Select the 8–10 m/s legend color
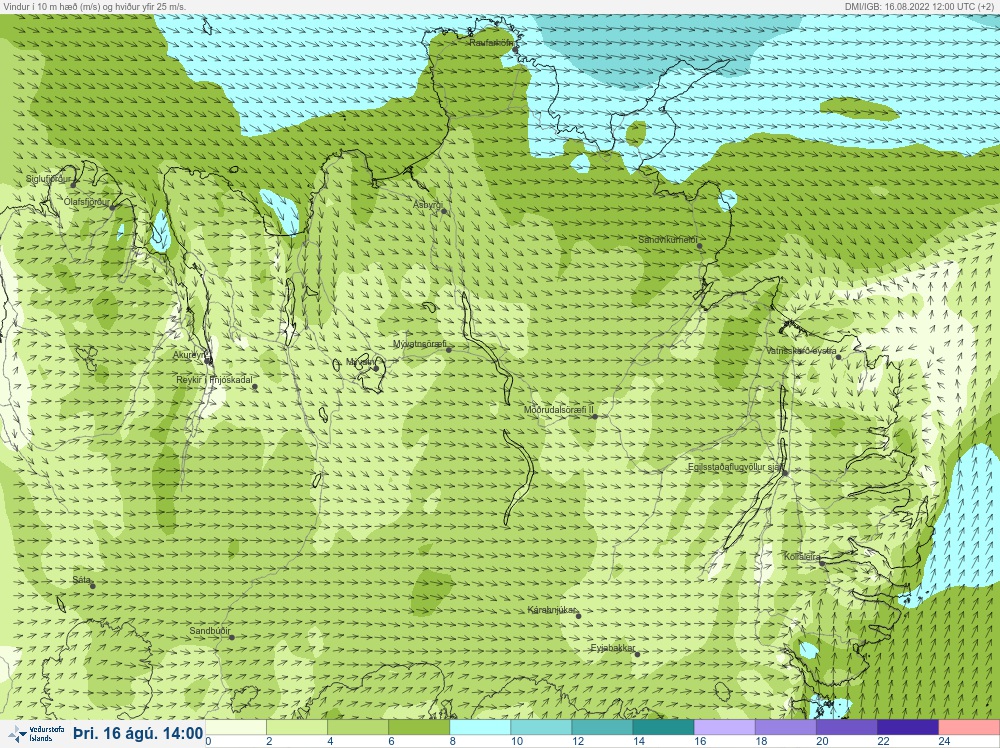 [x=480, y=727]
